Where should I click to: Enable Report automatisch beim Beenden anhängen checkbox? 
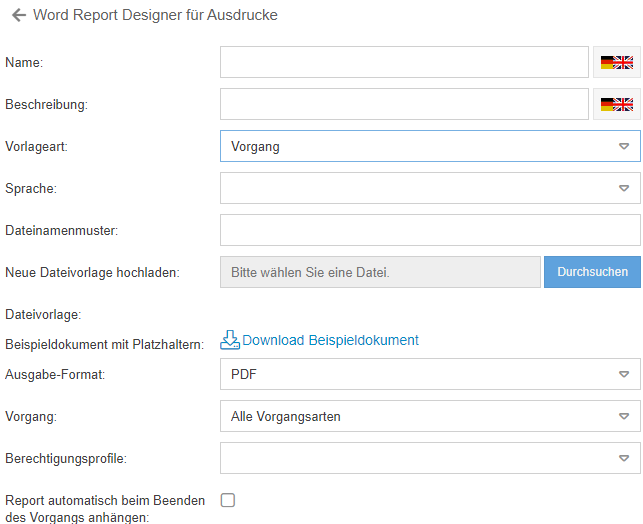[228, 500]
